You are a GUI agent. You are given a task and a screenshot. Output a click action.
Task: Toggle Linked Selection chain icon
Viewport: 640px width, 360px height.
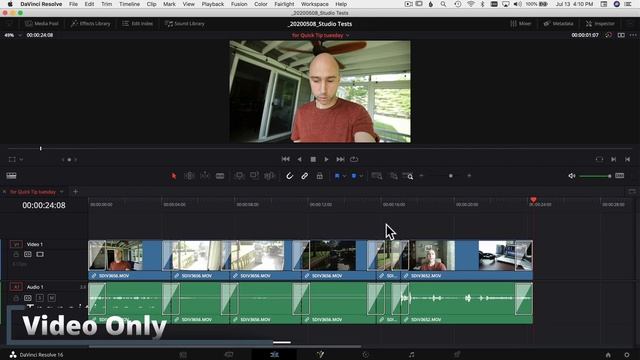[304, 176]
